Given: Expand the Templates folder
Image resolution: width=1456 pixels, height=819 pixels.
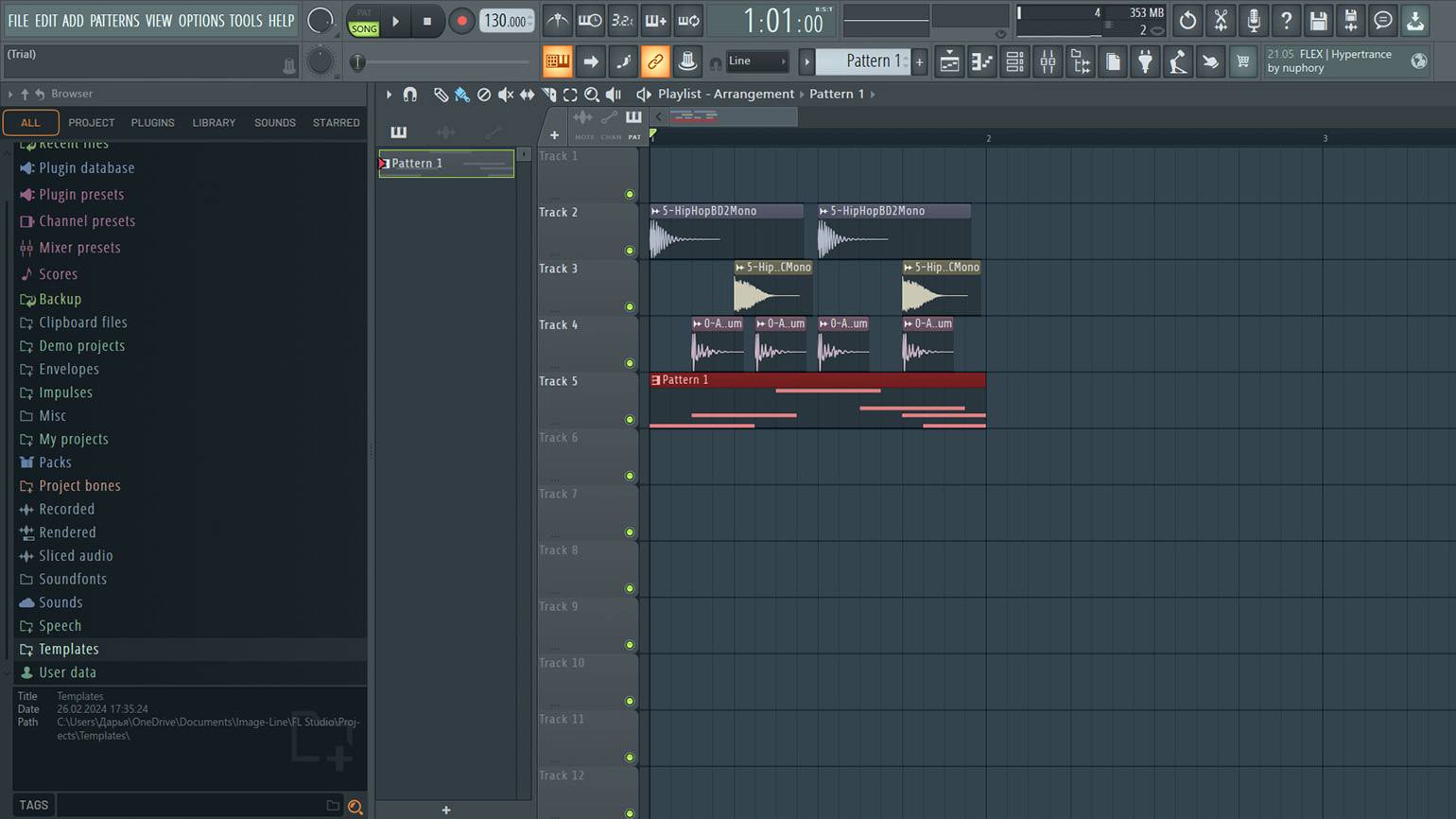Looking at the screenshot, I should point(69,649).
